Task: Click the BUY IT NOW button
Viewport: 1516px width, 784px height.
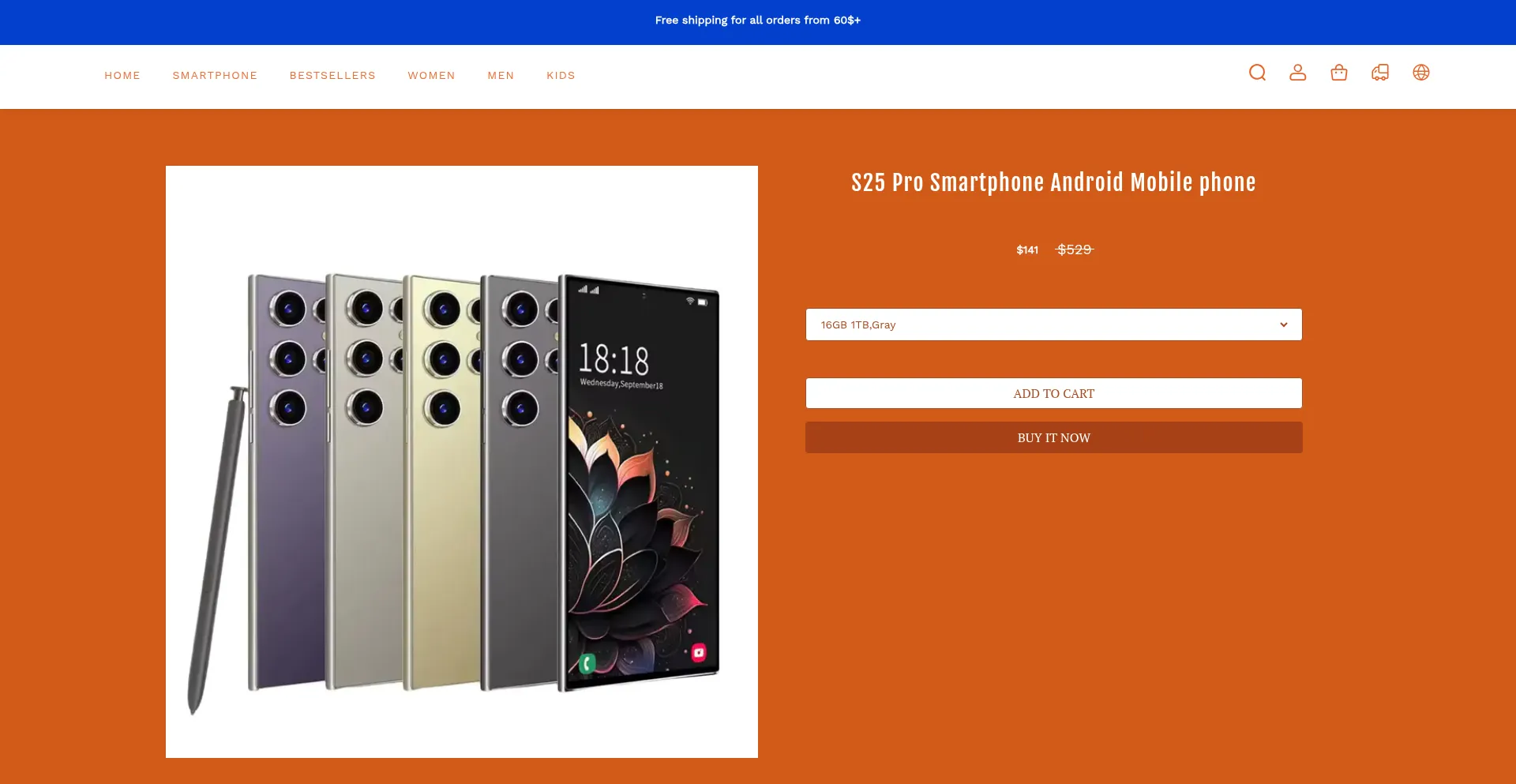Action: pos(1053,437)
